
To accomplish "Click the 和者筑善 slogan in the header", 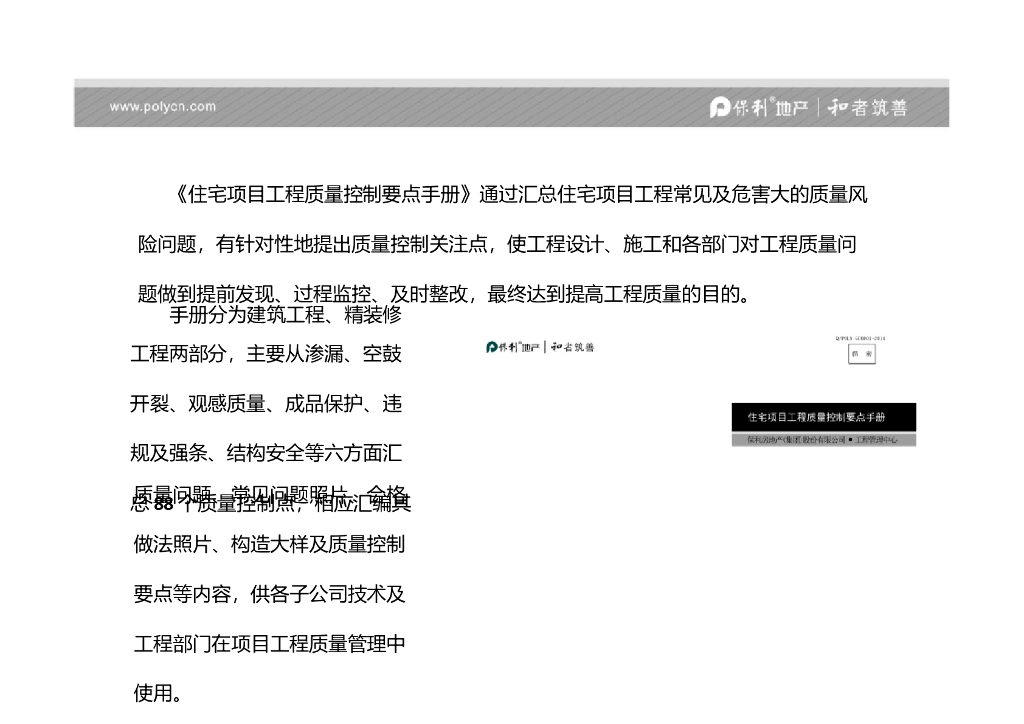I will (x=868, y=108).
